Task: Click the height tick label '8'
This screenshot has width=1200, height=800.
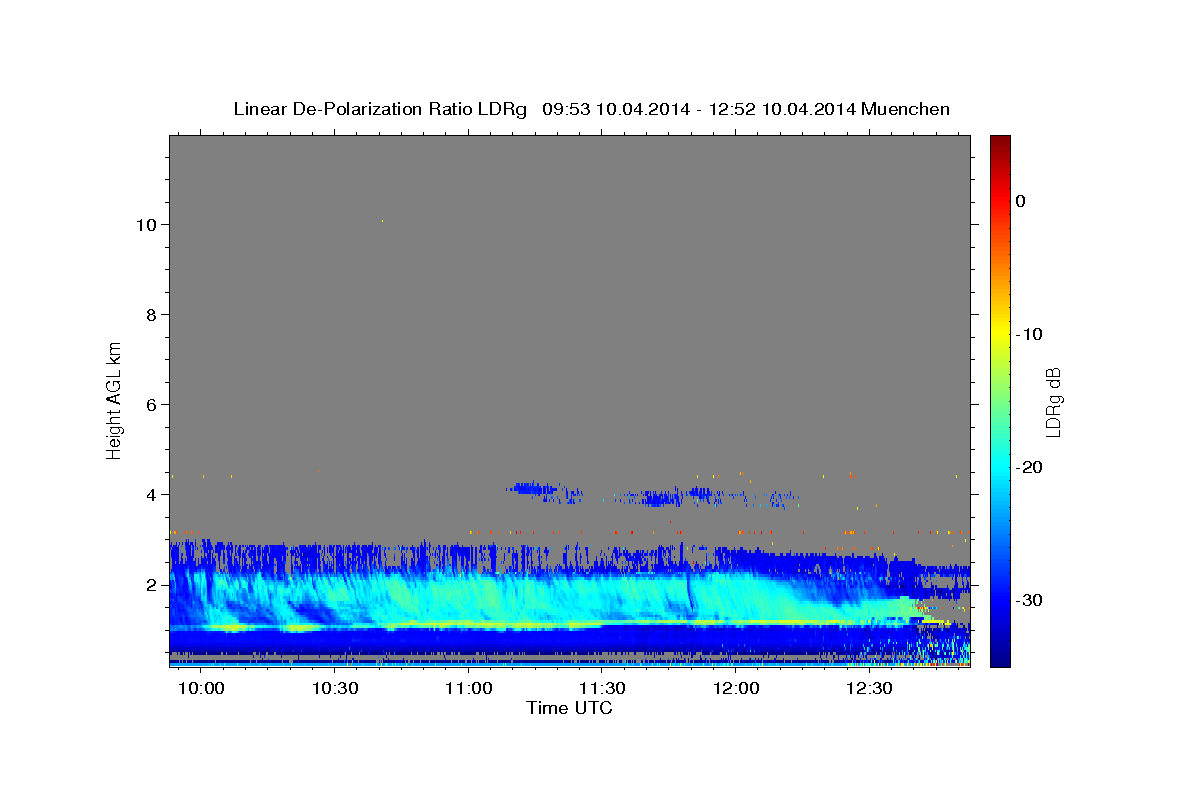Action: [x=151, y=315]
